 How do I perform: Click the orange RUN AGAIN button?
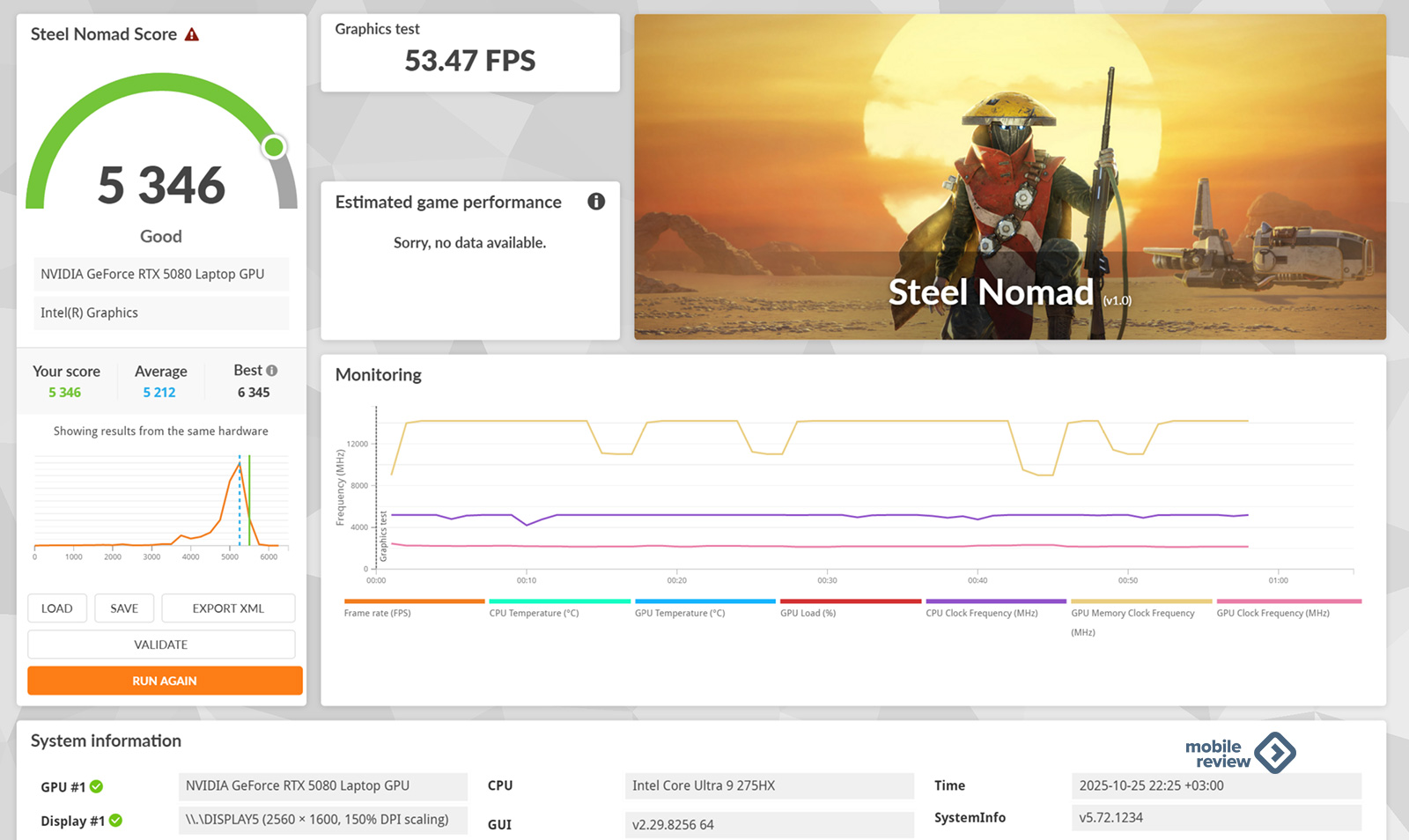[165, 681]
